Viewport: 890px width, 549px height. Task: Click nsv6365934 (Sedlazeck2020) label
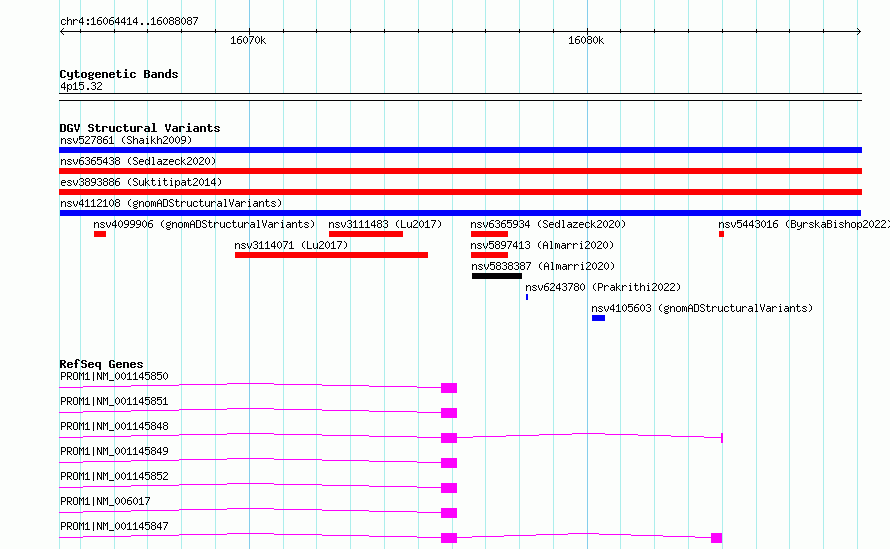(548, 224)
